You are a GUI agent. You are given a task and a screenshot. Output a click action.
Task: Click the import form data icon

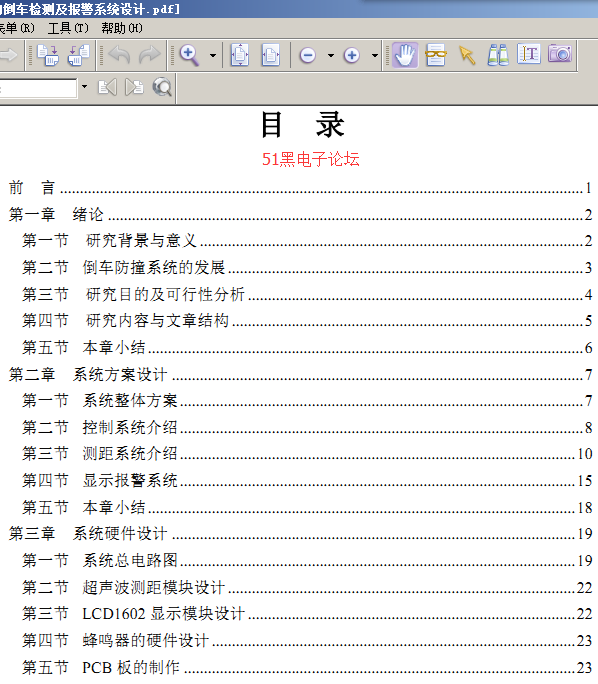(x=48, y=55)
